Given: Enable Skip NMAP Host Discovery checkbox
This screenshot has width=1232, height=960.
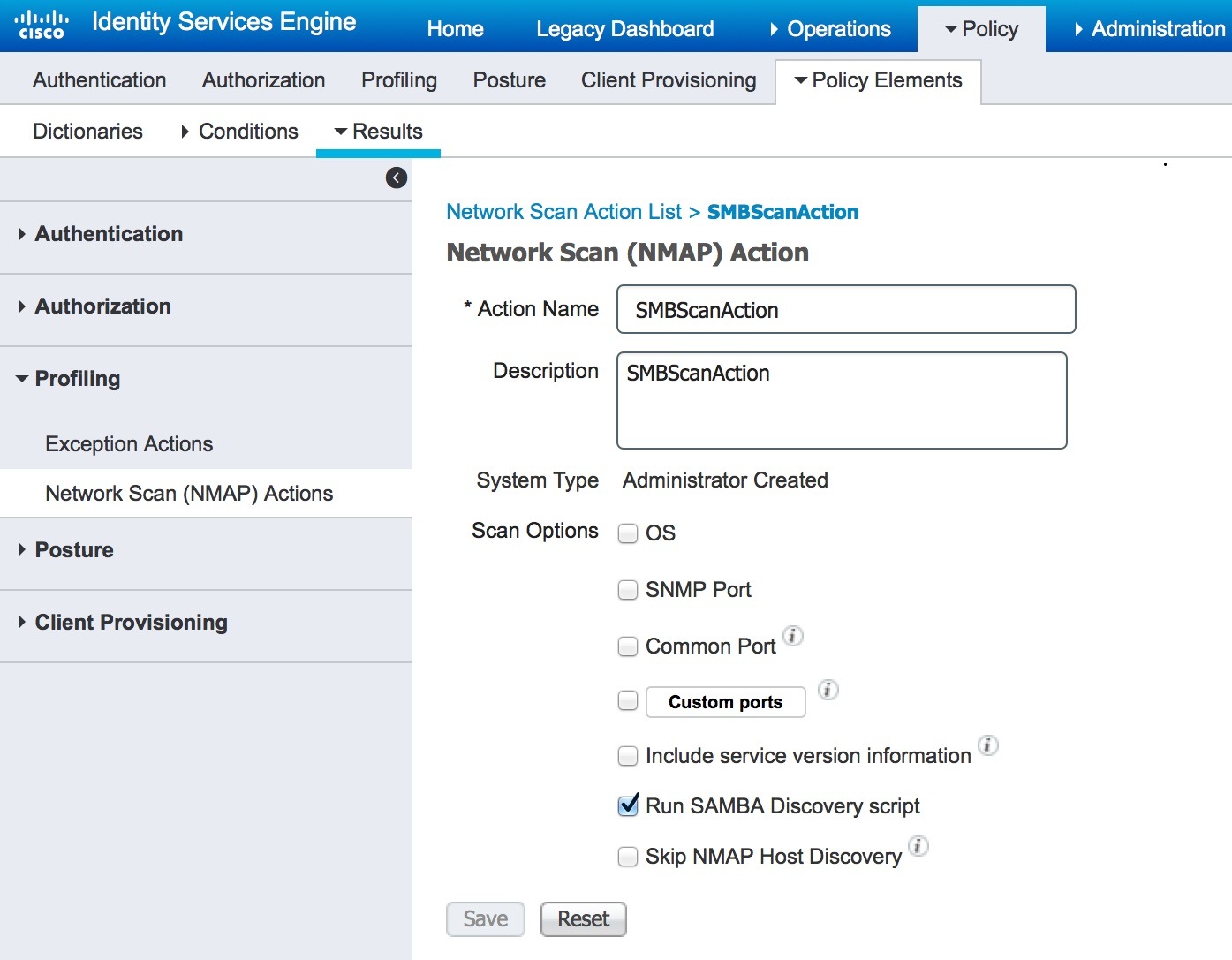Looking at the screenshot, I should [x=628, y=857].
